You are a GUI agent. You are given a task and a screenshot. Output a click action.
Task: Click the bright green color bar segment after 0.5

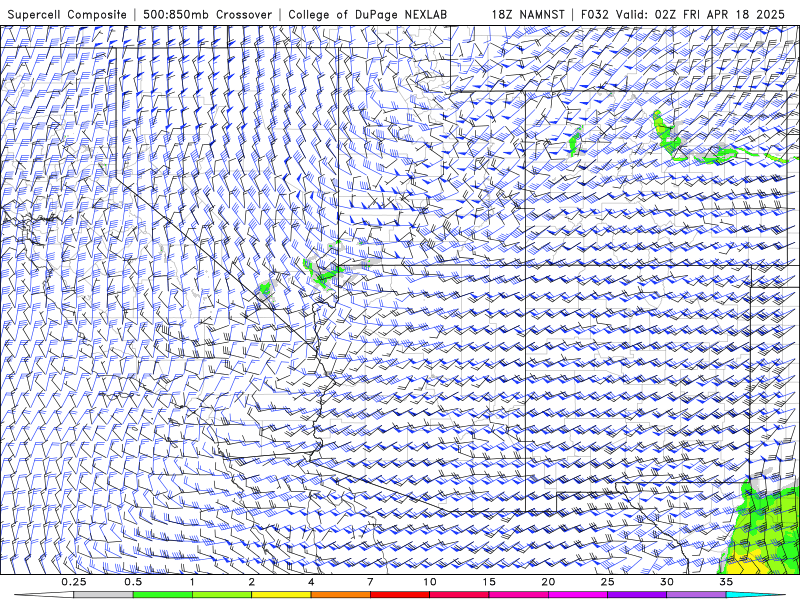pyautogui.click(x=163, y=595)
